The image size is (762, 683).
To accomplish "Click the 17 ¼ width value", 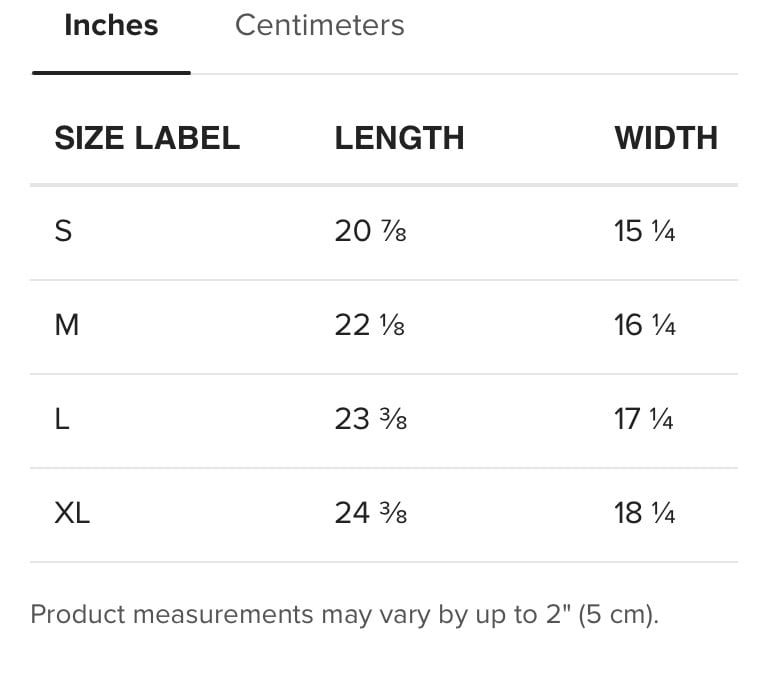I will 644,420.
